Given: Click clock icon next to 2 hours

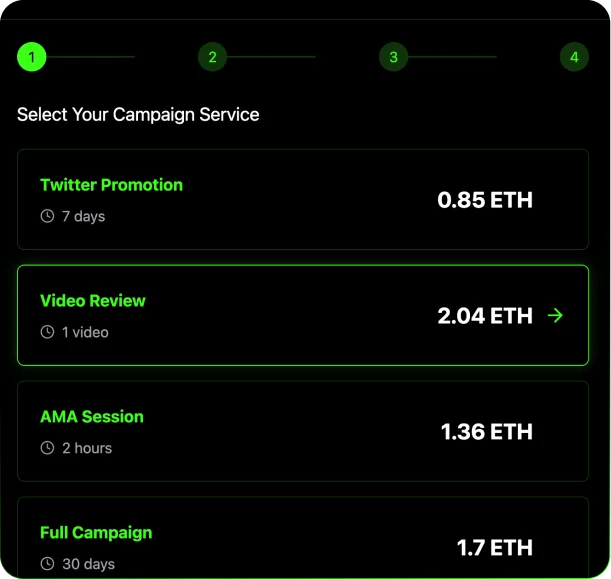Looking at the screenshot, I should tap(47, 448).
